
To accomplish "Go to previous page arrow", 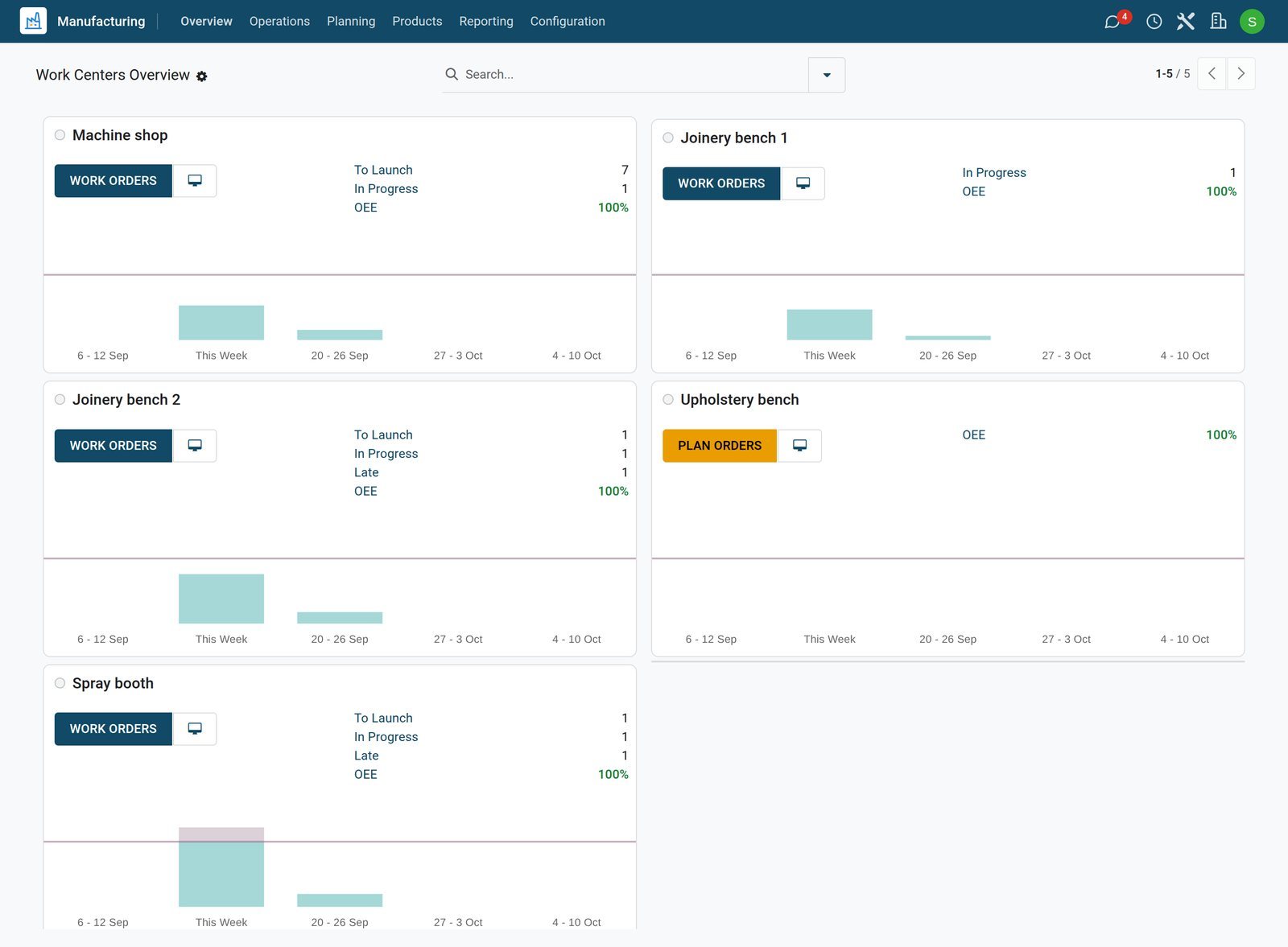I will (x=1212, y=74).
